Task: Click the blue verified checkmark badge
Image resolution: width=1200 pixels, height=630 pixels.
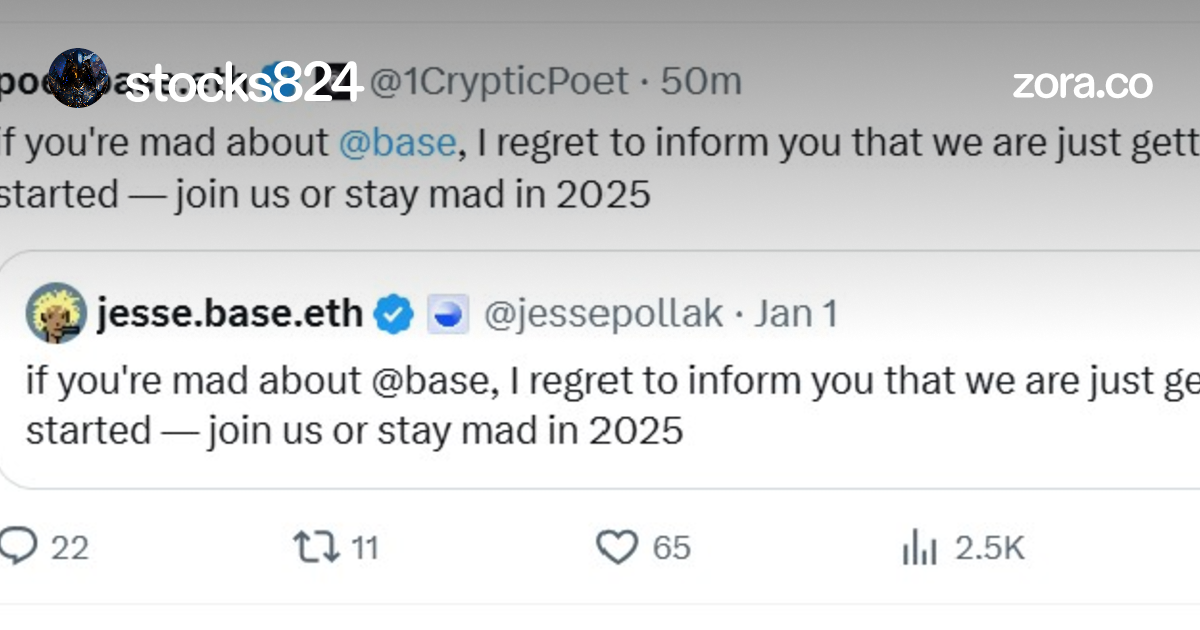Action: point(393,315)
